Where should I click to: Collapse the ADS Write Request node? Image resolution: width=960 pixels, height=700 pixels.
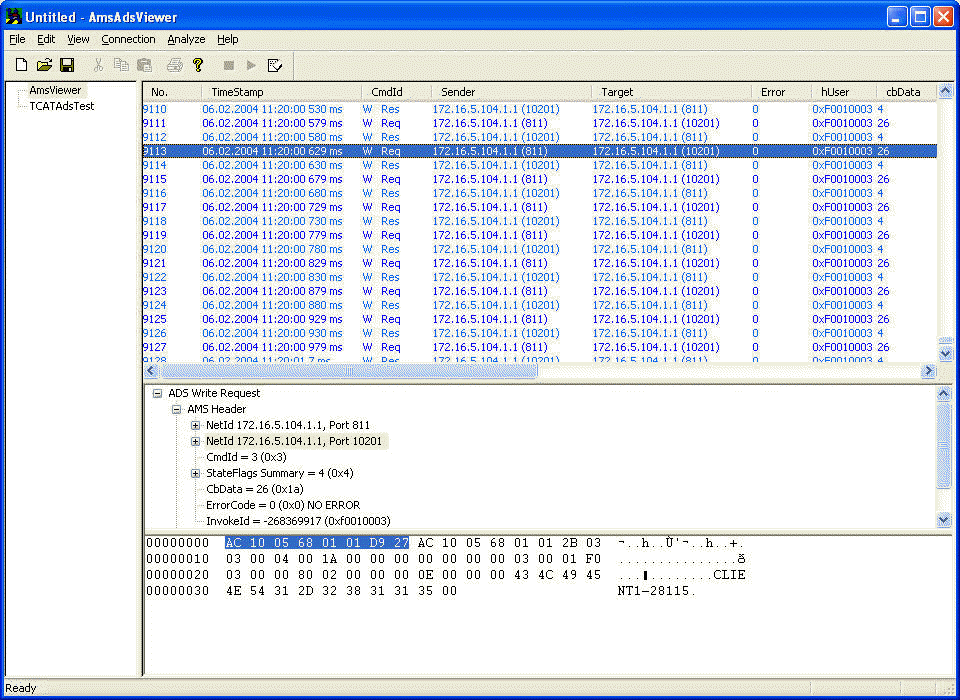point(158,393)
